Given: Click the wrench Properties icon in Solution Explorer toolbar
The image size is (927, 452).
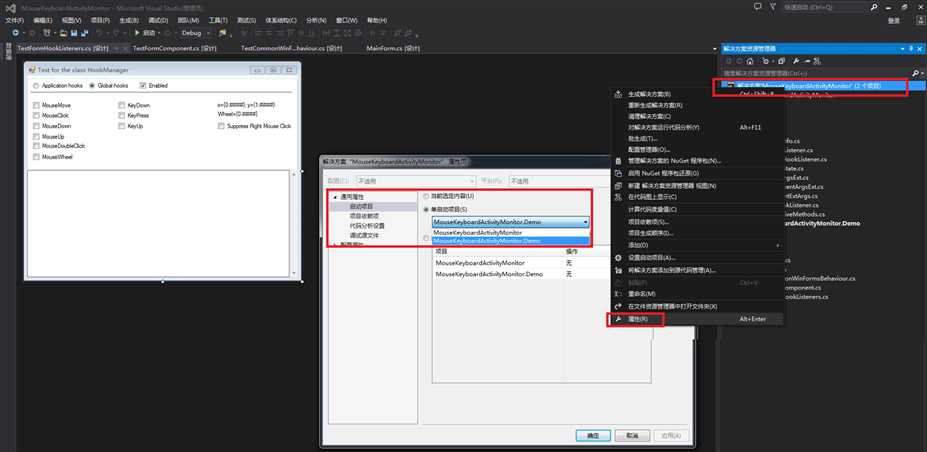Looking at the screenshot, I should 796,61.
